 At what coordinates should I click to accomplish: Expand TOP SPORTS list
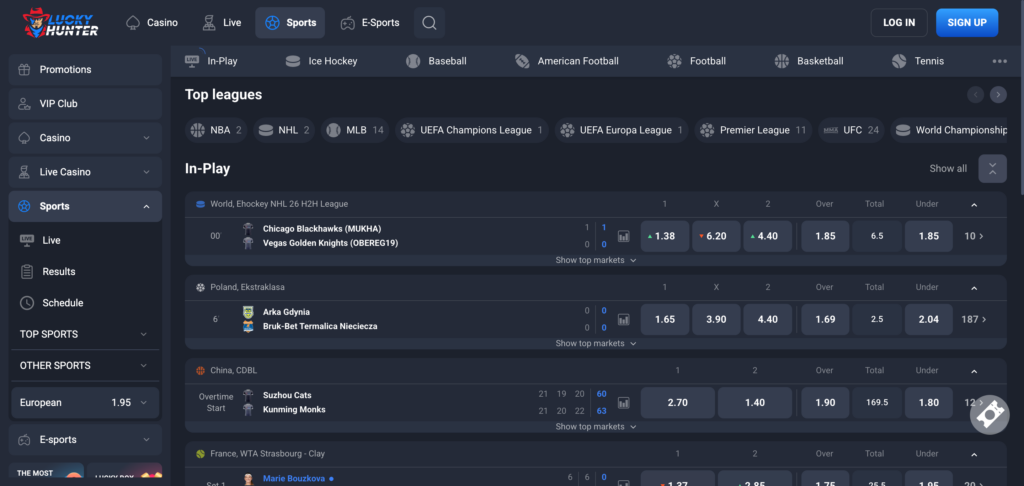click(85, 334)
